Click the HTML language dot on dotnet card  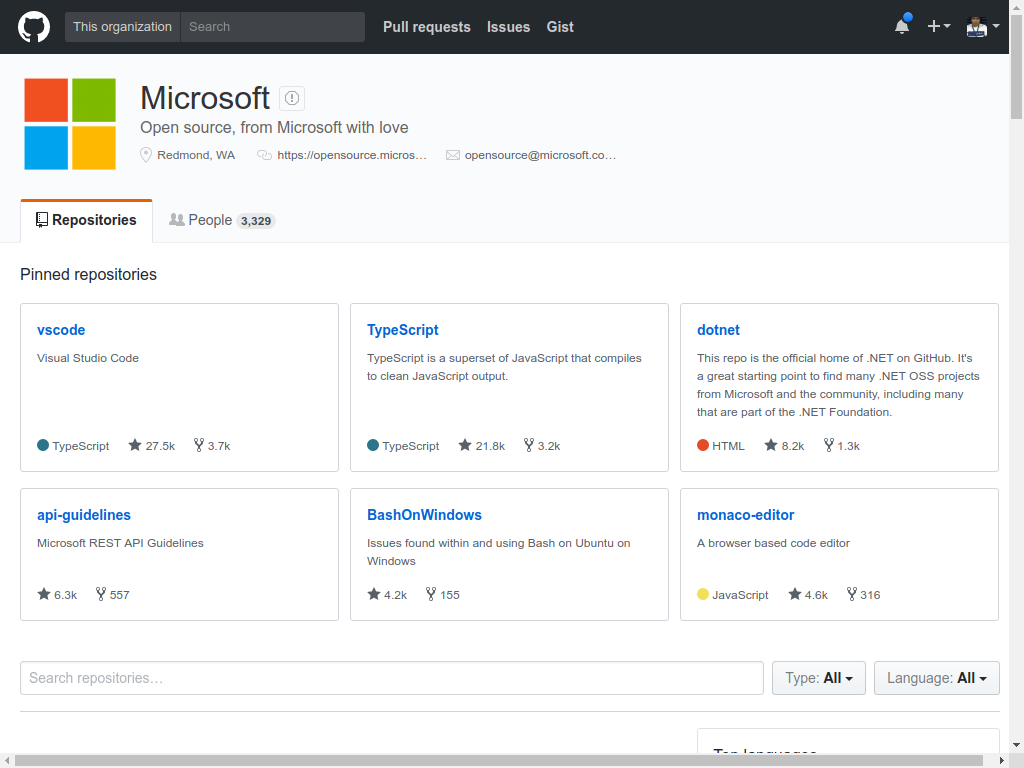[703, 445]
